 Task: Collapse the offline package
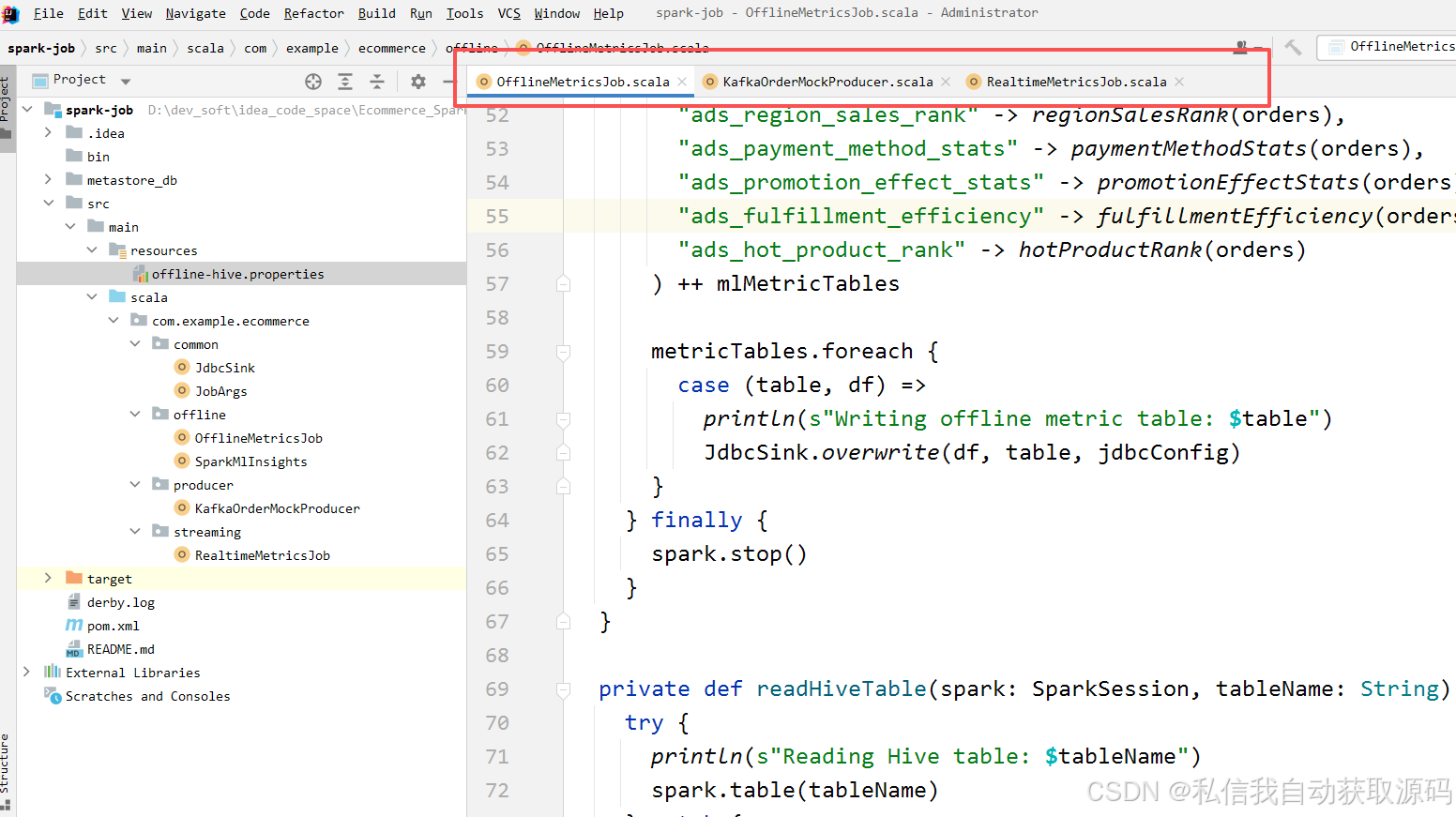tap(135, 415)
